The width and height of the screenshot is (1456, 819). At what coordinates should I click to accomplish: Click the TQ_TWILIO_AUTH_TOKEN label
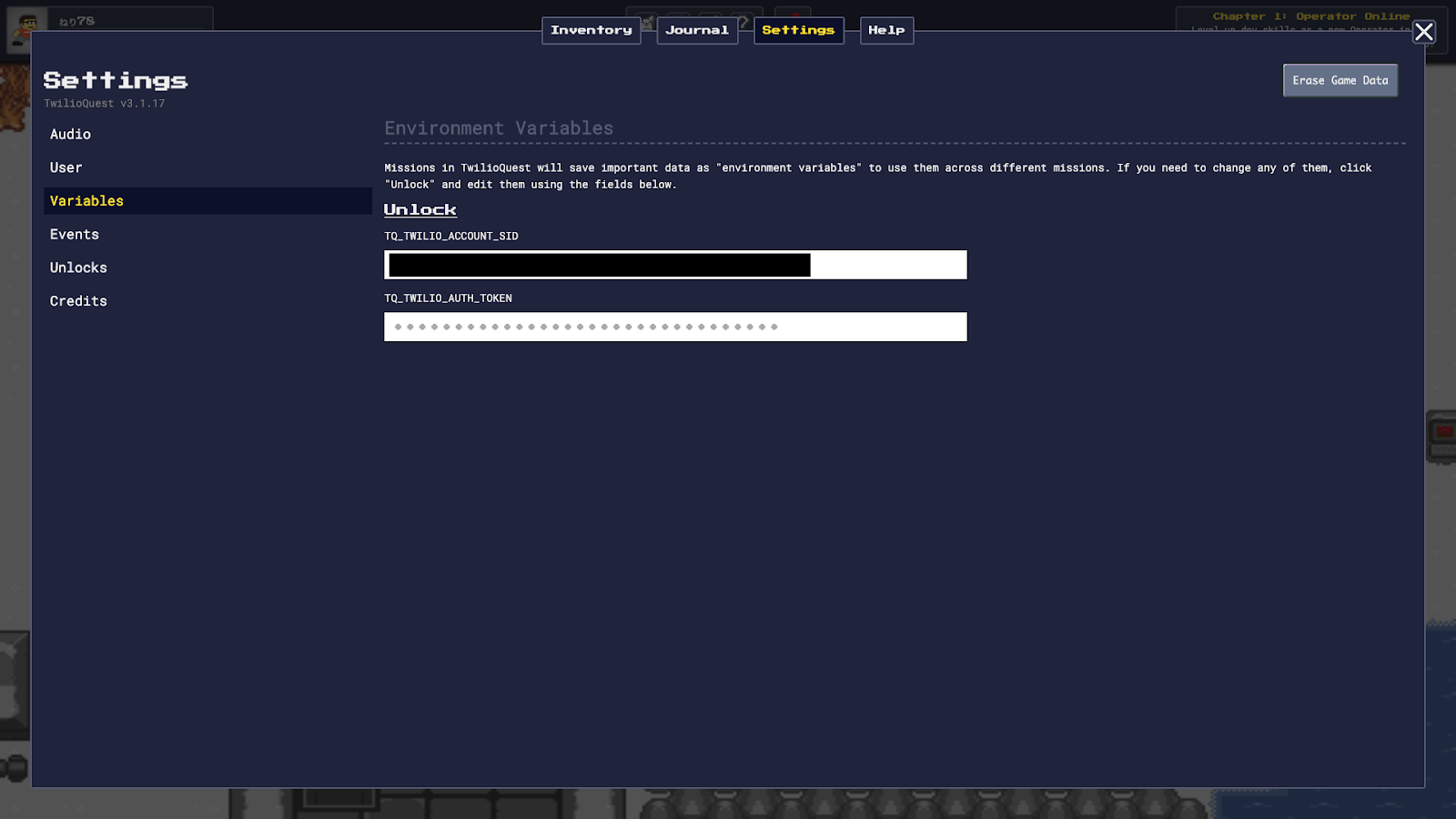448,298
